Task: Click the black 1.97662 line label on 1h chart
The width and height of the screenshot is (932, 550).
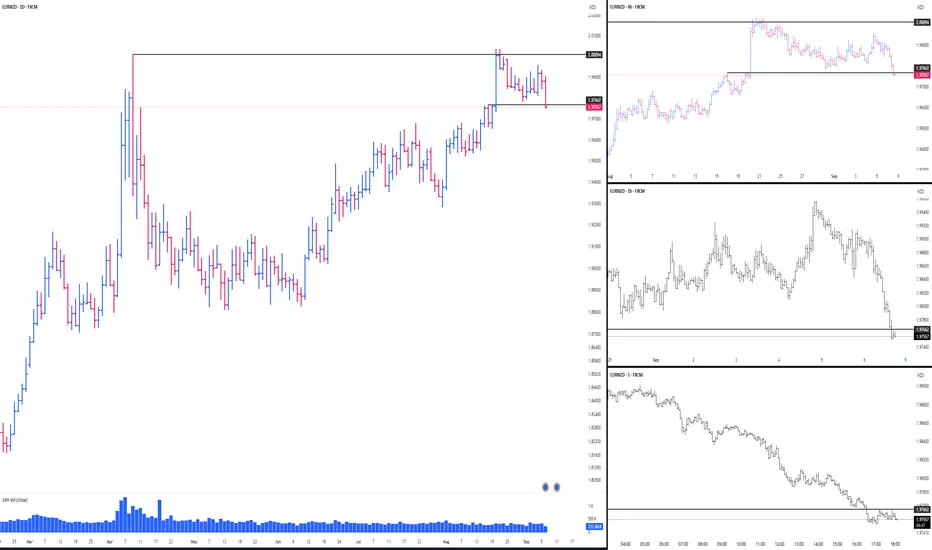Action: [x=922, y=329]
